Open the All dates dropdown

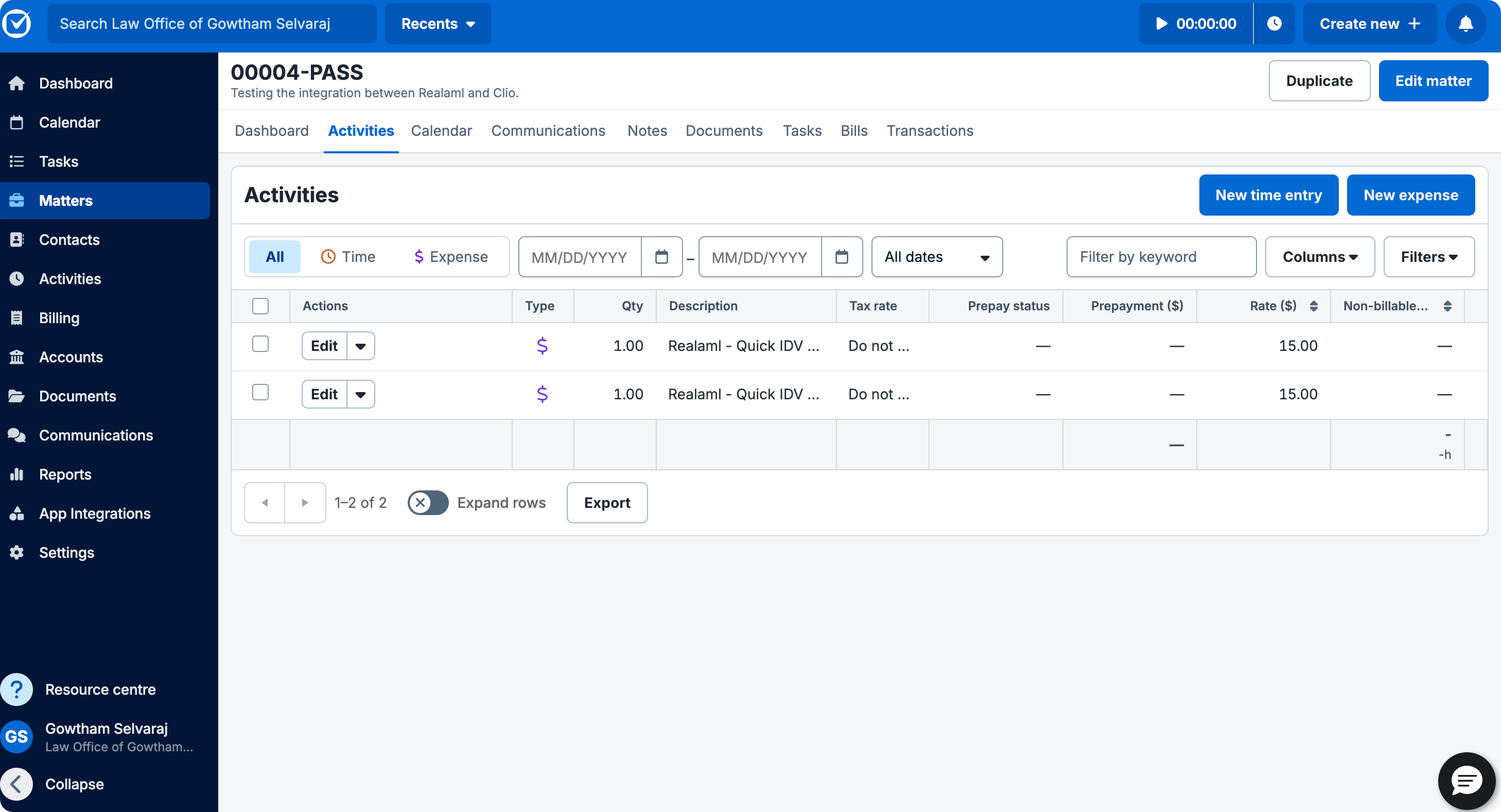coord(936,257)
